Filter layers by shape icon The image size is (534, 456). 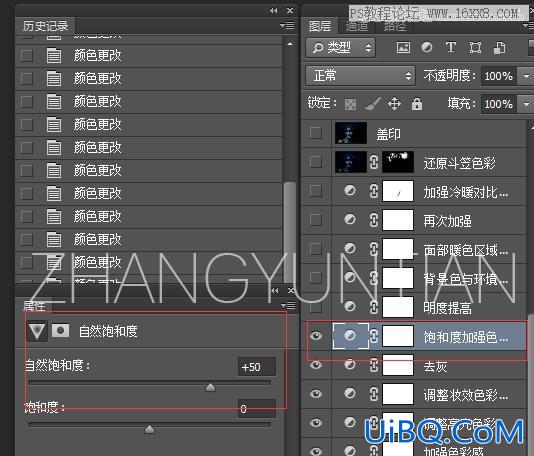click(475, 47)
